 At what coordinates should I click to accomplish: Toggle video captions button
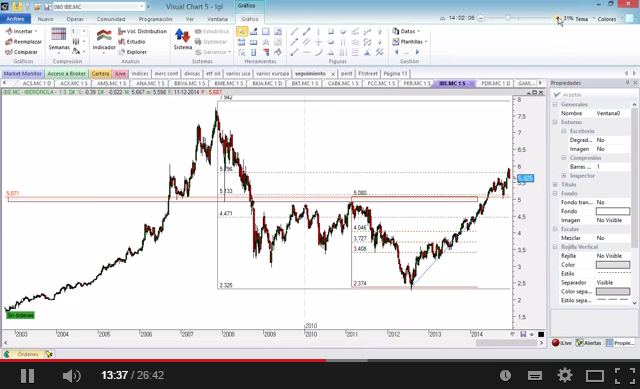click(x=535, y=376)
